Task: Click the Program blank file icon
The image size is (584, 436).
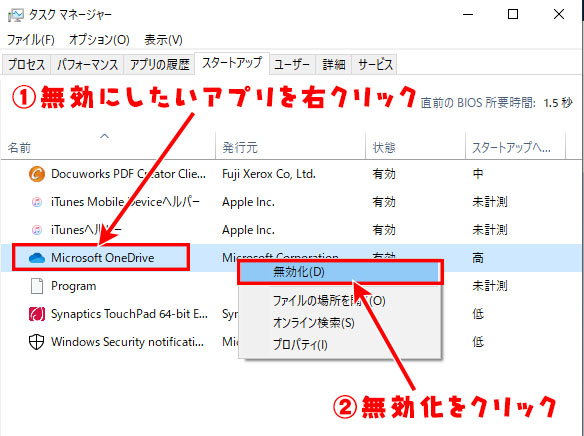Action: (x=36, y=286)
